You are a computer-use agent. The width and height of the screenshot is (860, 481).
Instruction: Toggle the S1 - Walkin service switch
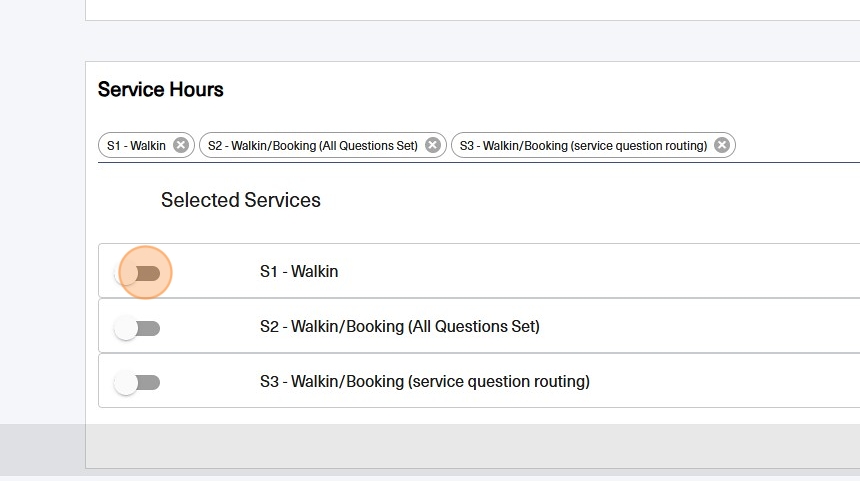pos(138,273)
